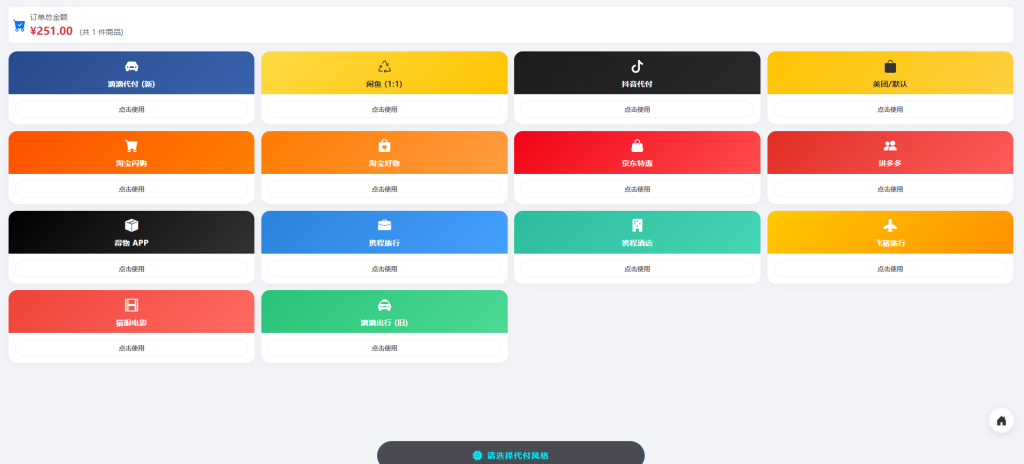
Task: Click 点击使用 under 淘宝好物
Action: (x=385, y=189)
